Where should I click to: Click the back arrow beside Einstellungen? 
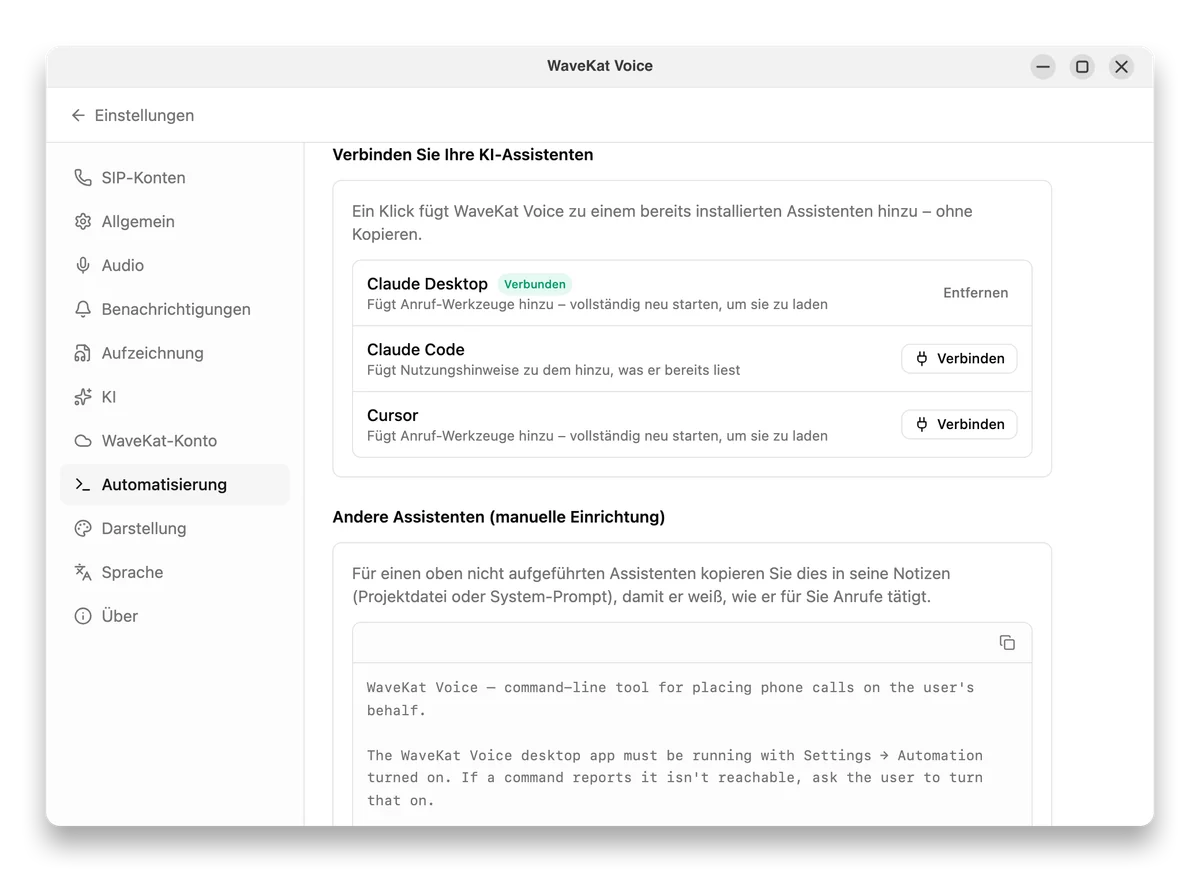(78, 116)
